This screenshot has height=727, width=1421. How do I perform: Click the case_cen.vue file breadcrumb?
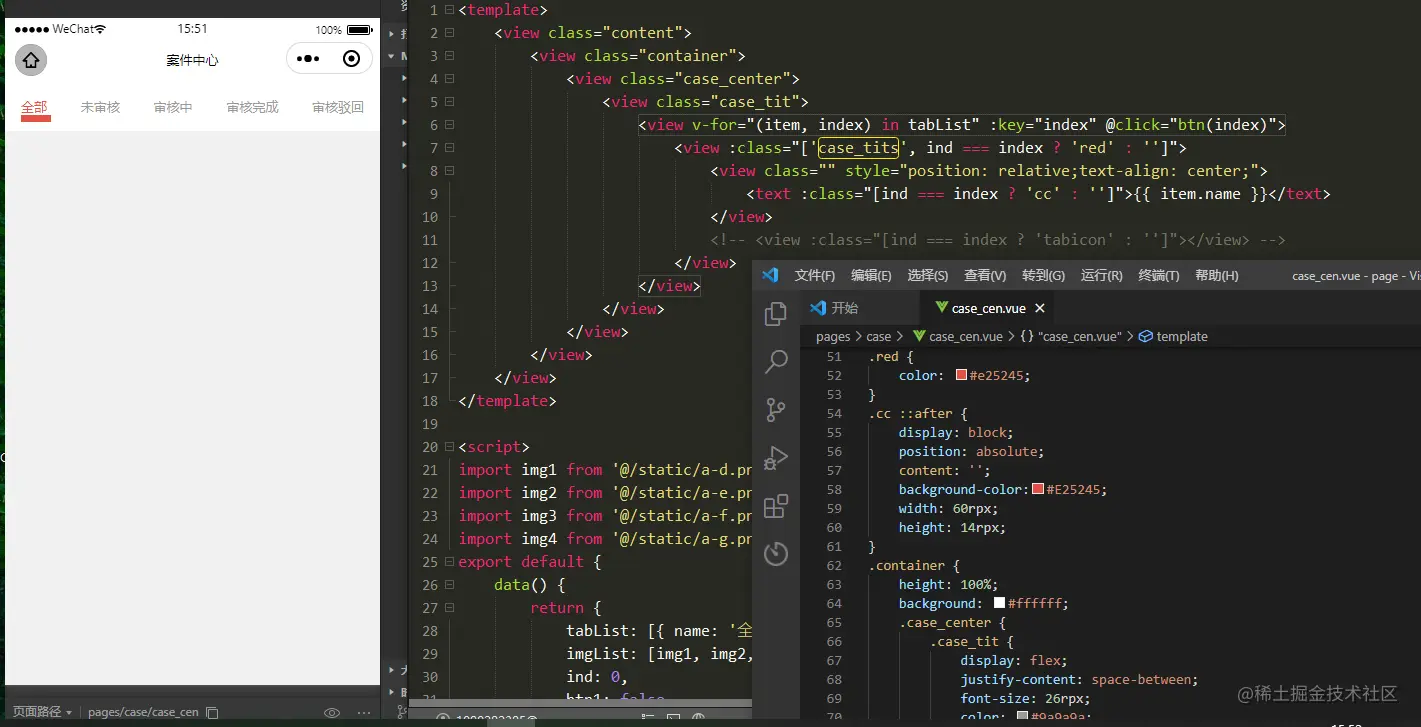[958, 337]
